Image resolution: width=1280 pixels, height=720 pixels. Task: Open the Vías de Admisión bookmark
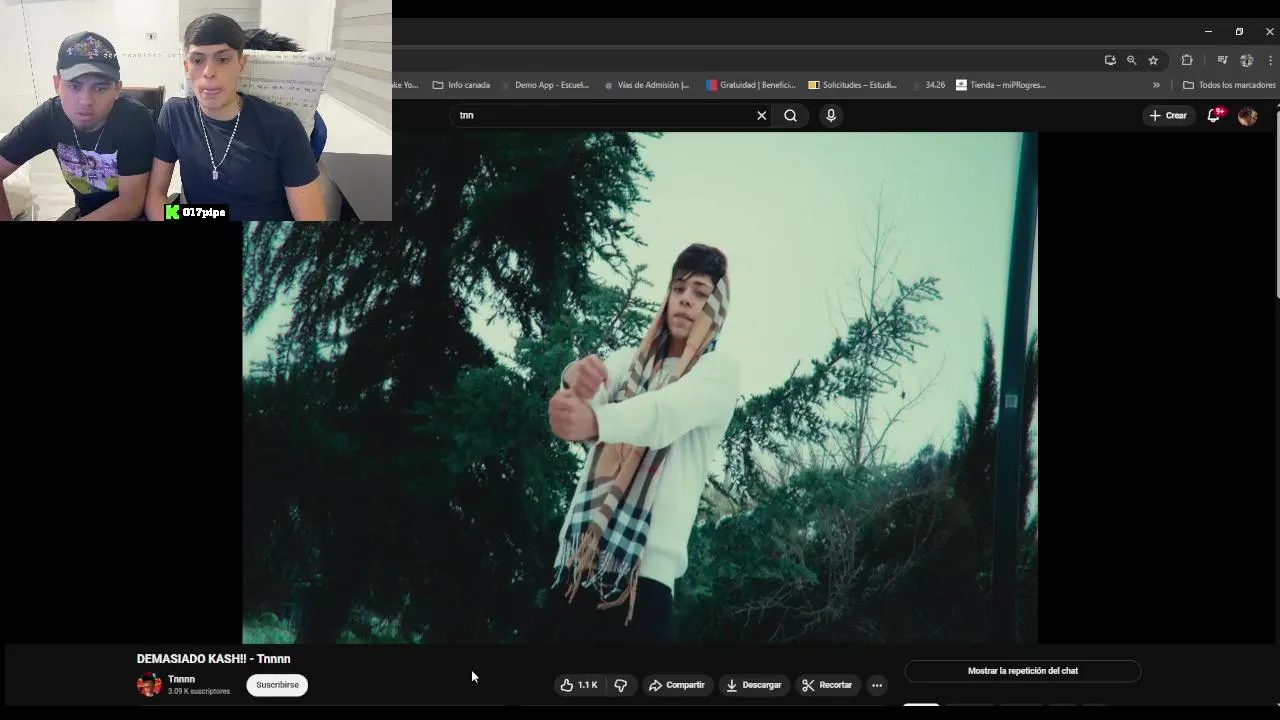pyautogui.click(x=647, y=85)
